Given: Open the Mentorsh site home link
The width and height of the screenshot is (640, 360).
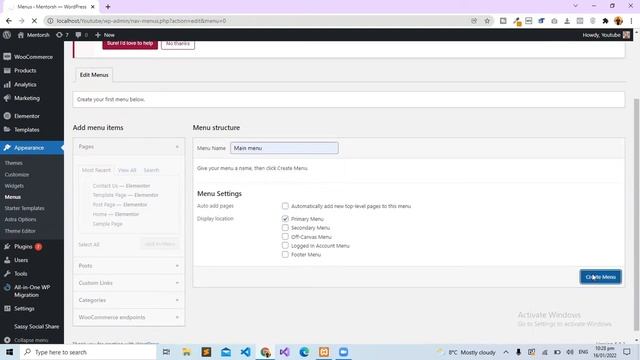Looking at the screenshot, I should tap(33, 35).
